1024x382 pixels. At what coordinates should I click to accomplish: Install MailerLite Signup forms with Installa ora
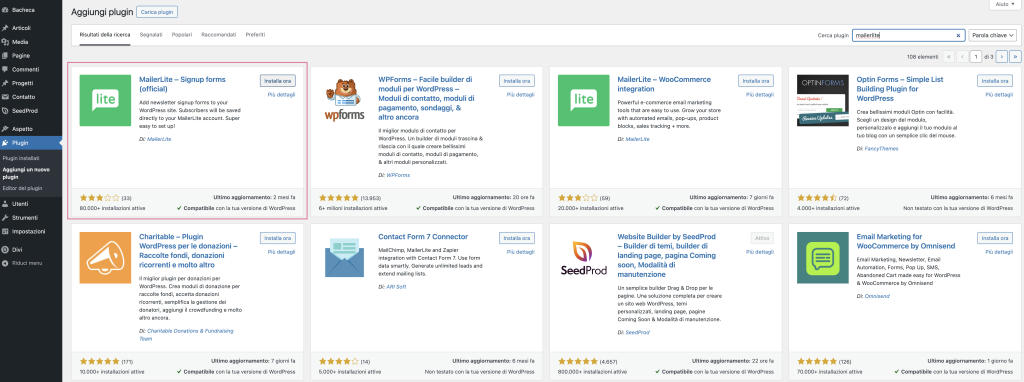(x=278, y=81)
